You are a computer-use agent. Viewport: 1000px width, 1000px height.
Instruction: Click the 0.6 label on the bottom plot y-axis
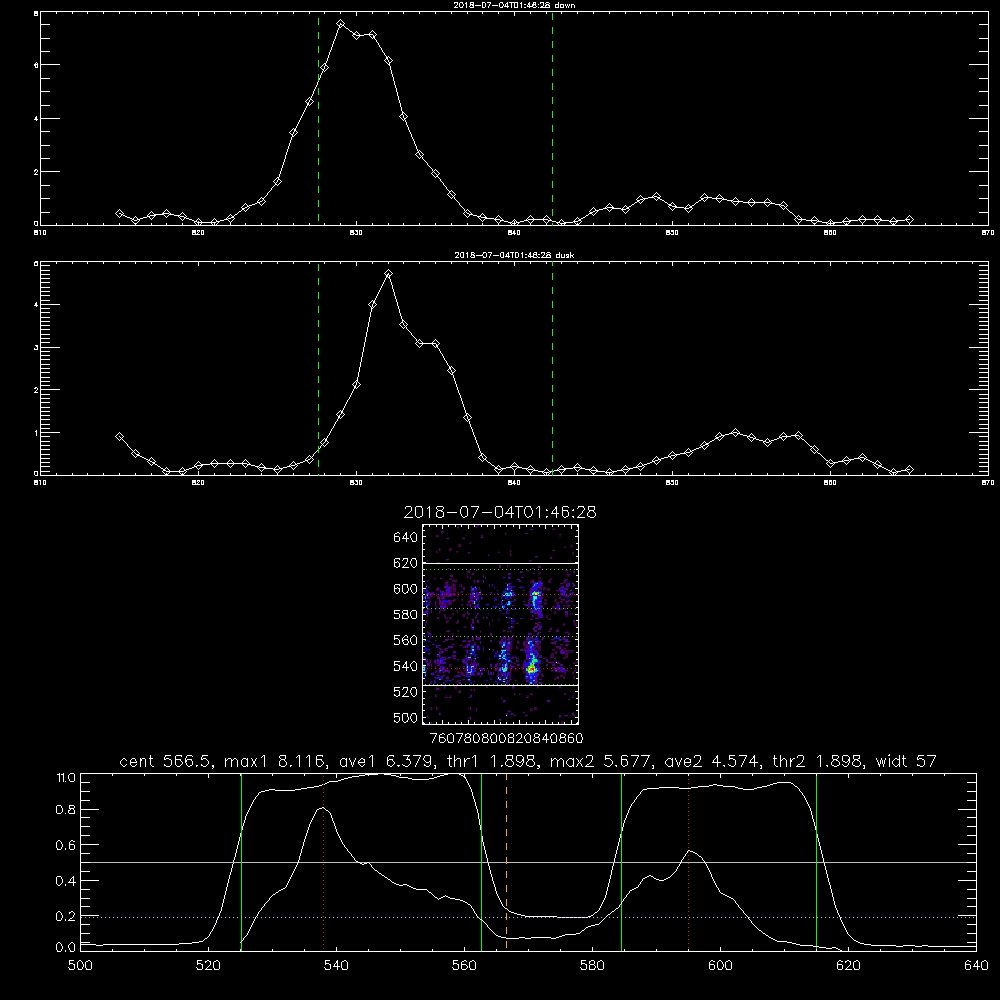[x=66, y=846]
